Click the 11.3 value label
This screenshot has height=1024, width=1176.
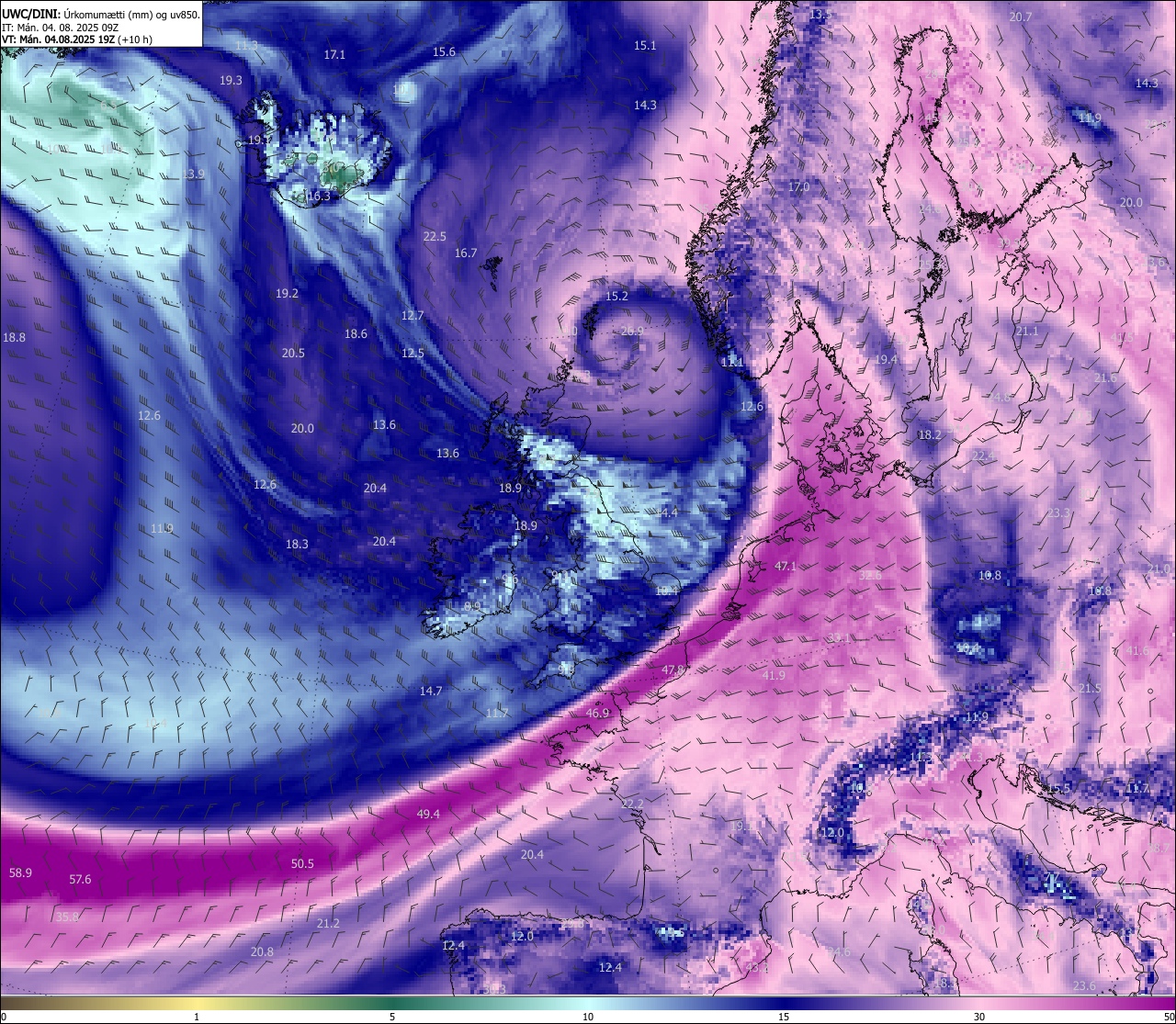[x=246, y=45]
